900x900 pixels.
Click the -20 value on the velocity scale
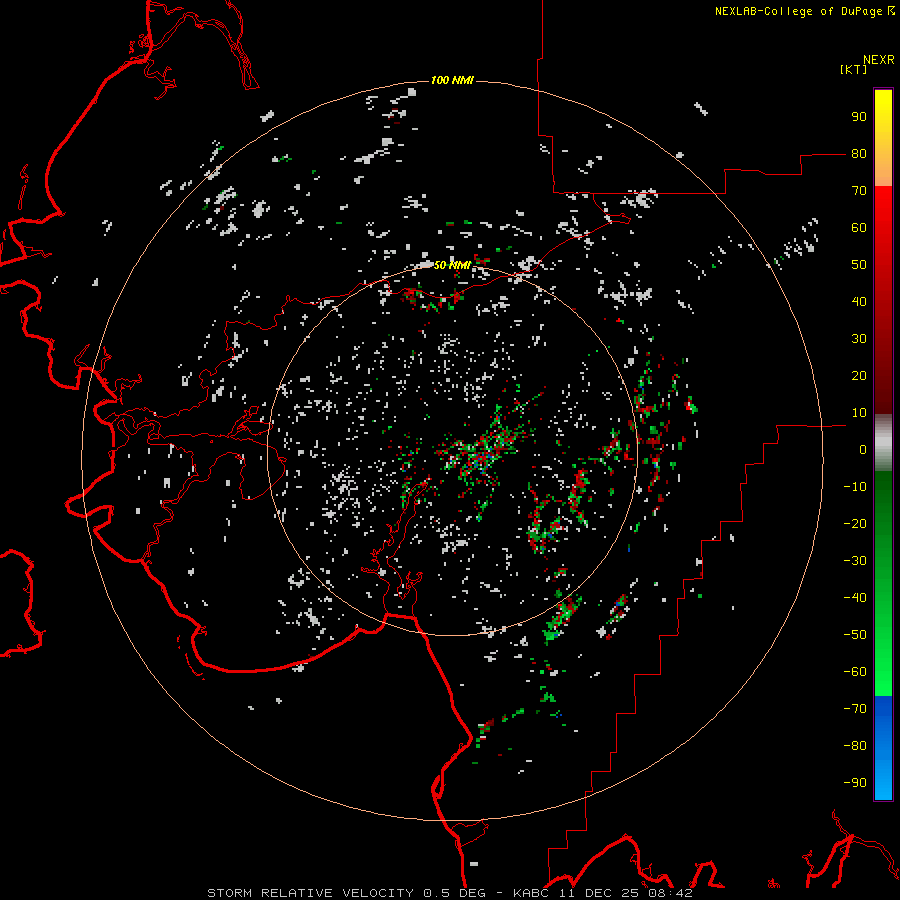click(x=855, y=524)
